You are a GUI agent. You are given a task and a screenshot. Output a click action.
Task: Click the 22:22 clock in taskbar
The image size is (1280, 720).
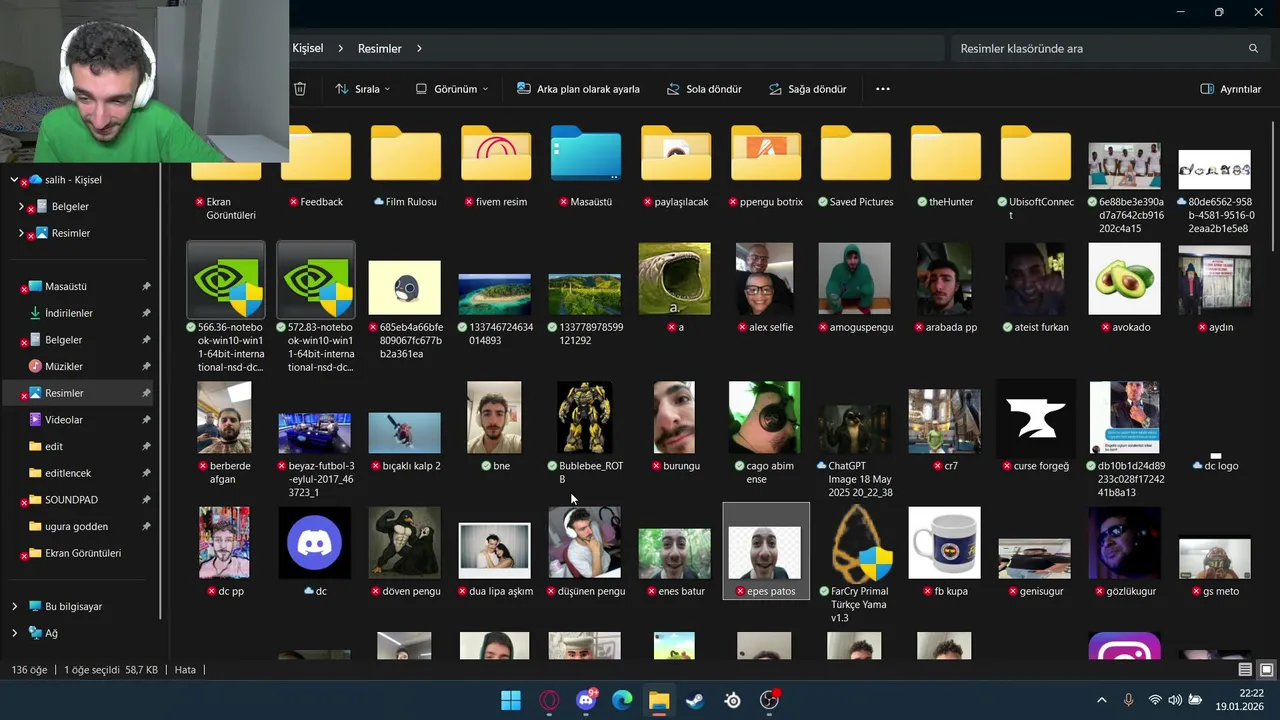click(1251, 693)
